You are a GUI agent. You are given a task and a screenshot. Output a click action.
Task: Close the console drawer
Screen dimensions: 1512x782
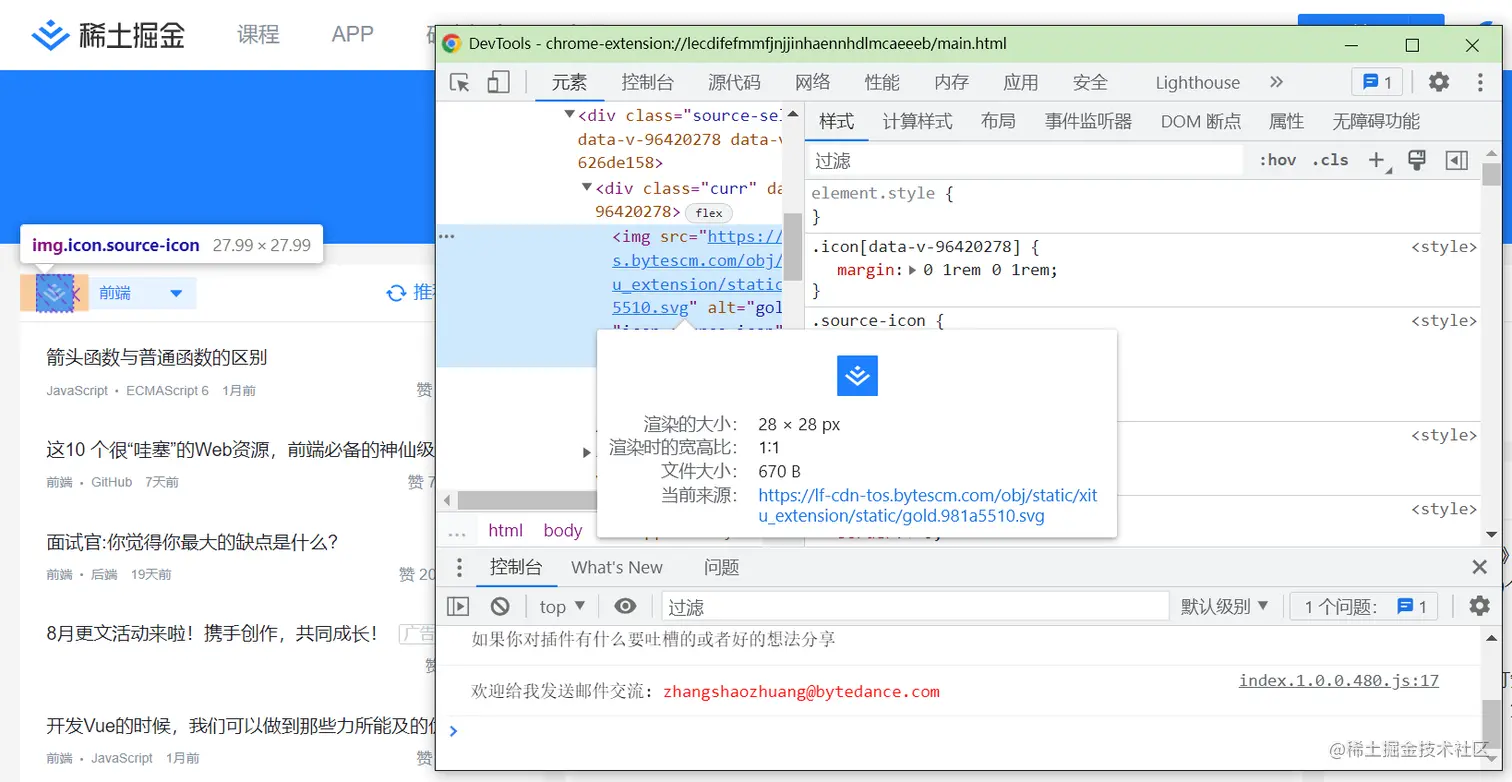pyautogui.click(x=1480, y=567)
